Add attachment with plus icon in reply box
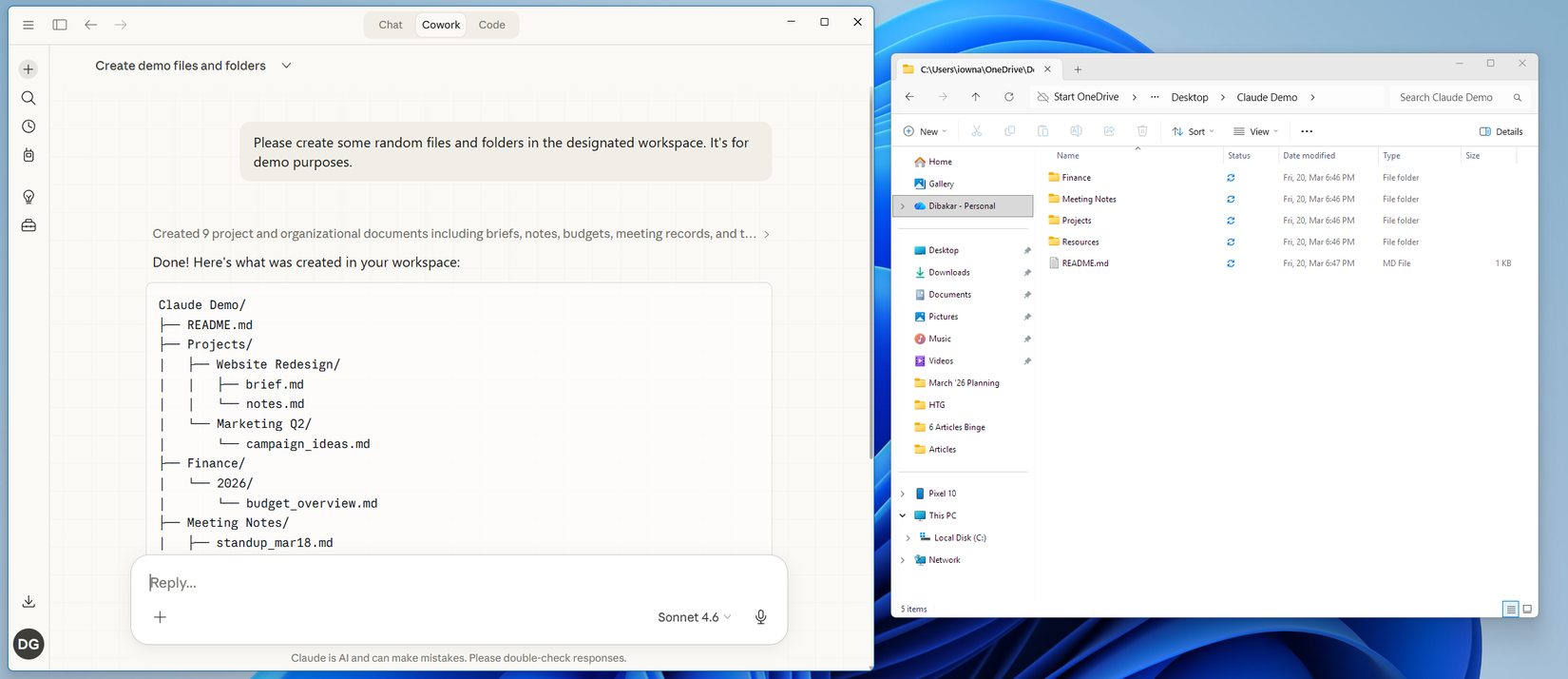The width and height of the screenshot is (1568, 679). (160, 617)
